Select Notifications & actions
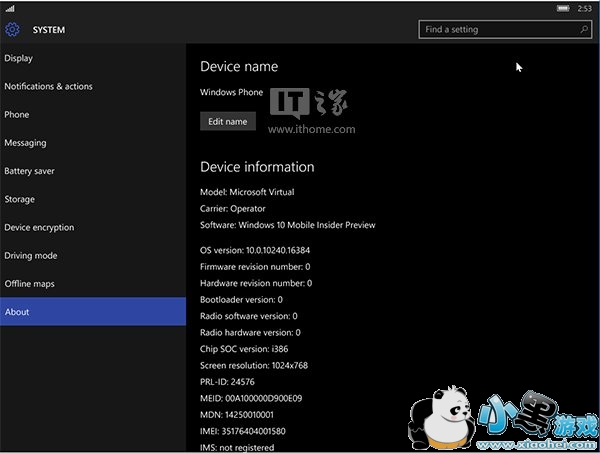 click(48, 86)
